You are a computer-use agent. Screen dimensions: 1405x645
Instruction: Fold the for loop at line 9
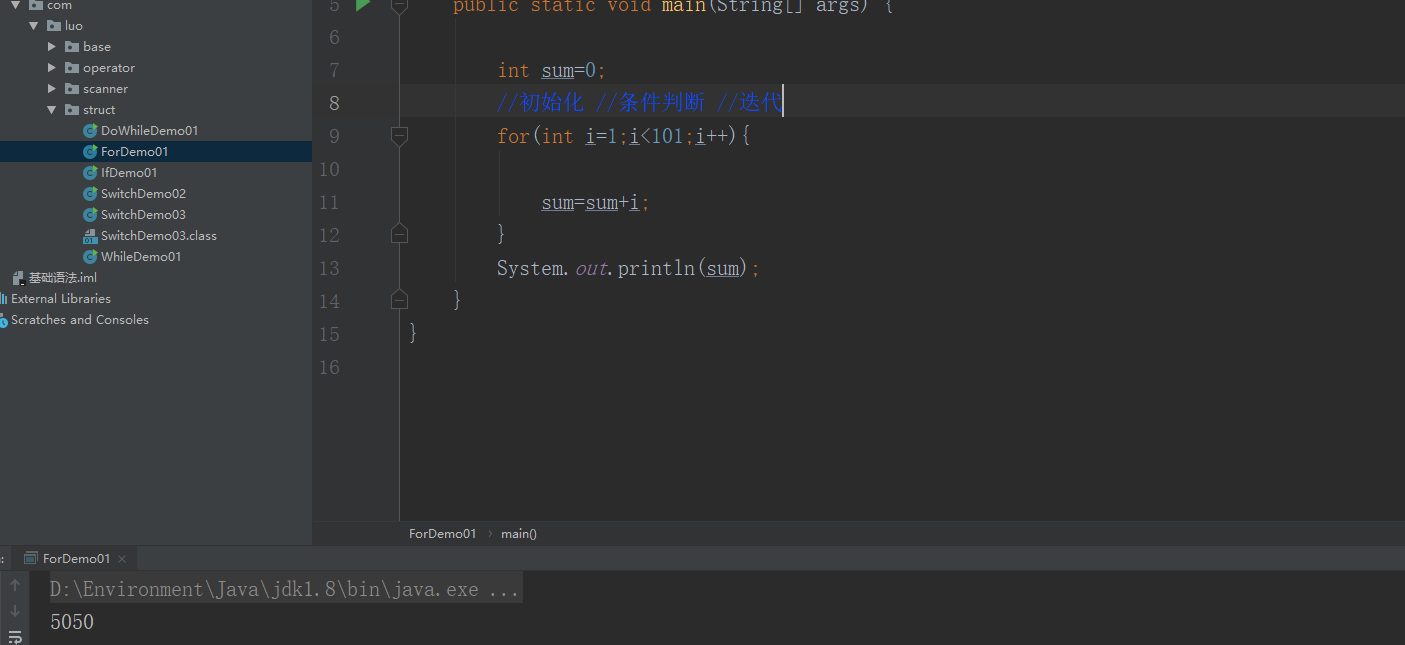(399, 135)
